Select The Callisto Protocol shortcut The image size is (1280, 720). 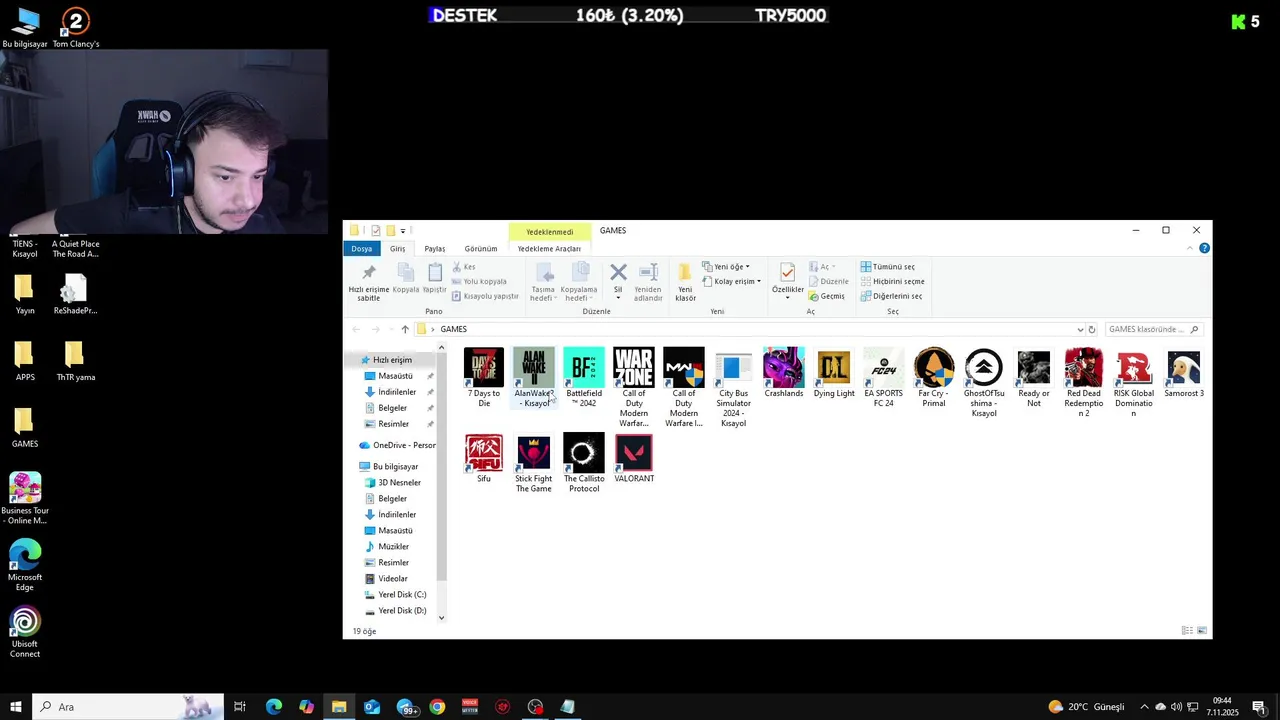pos(584,463)
